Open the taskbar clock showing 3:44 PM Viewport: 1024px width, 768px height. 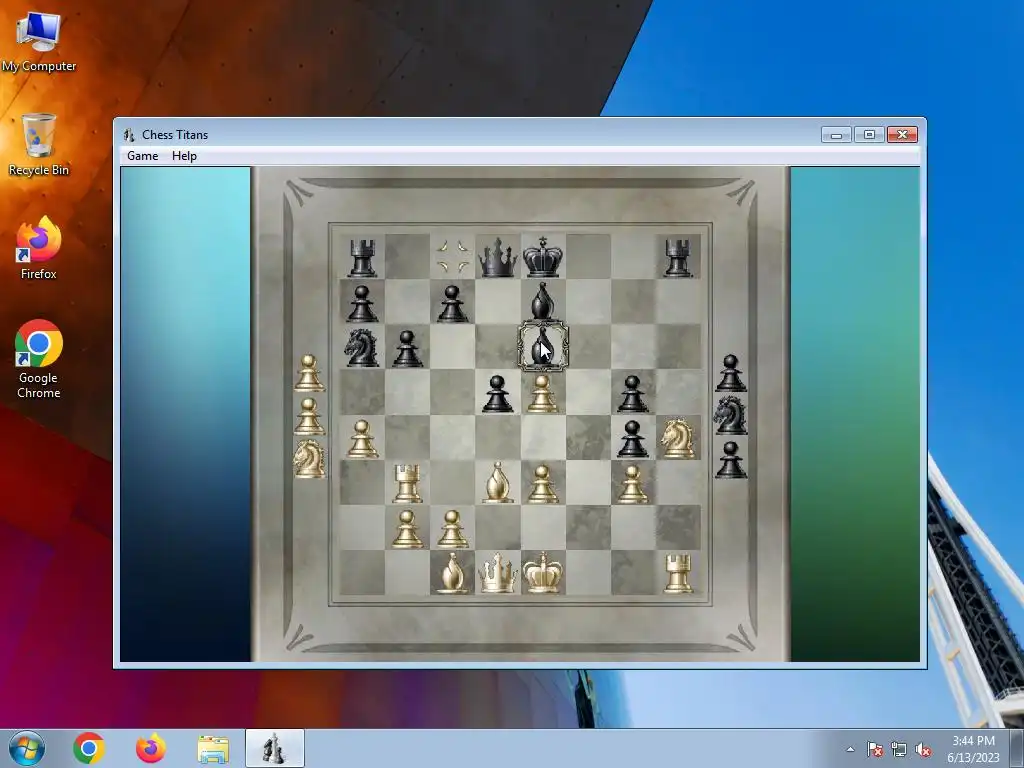pyautogui.click(x=973, y=749)
